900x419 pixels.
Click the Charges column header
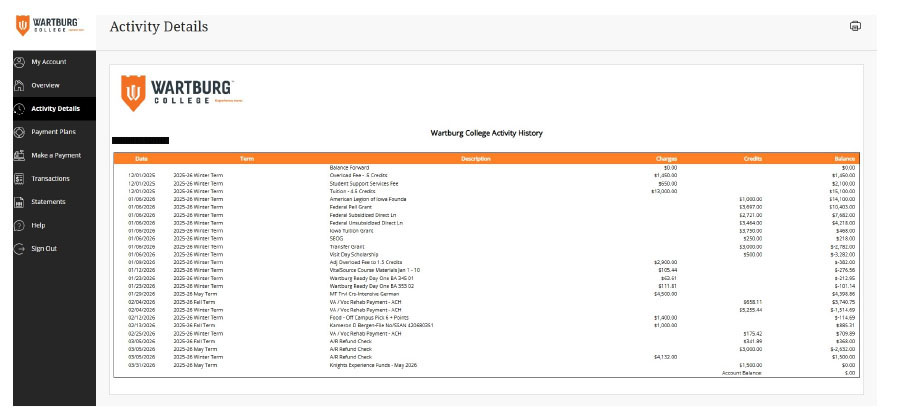666,158
